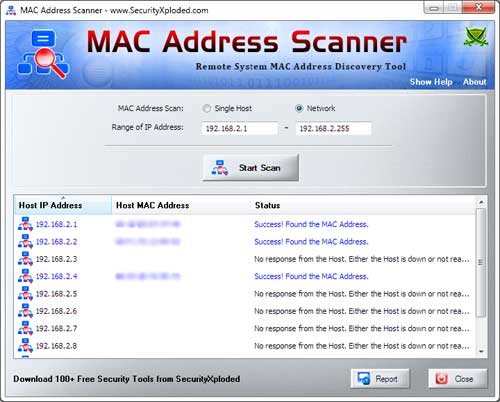Click blurred MAC address of 192.168.2.4
Image resolution: width=500 pixels, height=402 pixels.
click(x=148, y=276)
